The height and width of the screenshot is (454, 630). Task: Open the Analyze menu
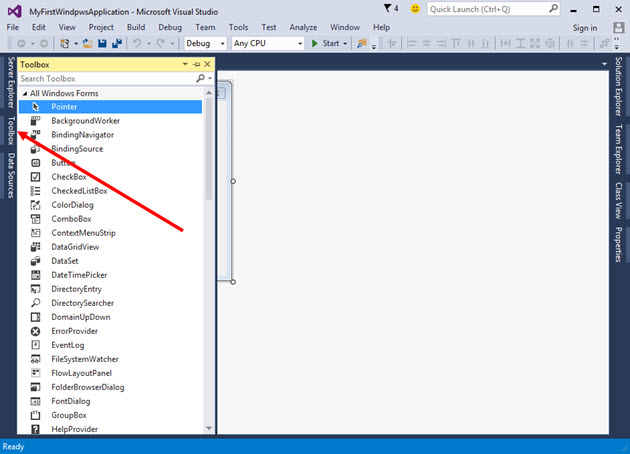(303, 27)
